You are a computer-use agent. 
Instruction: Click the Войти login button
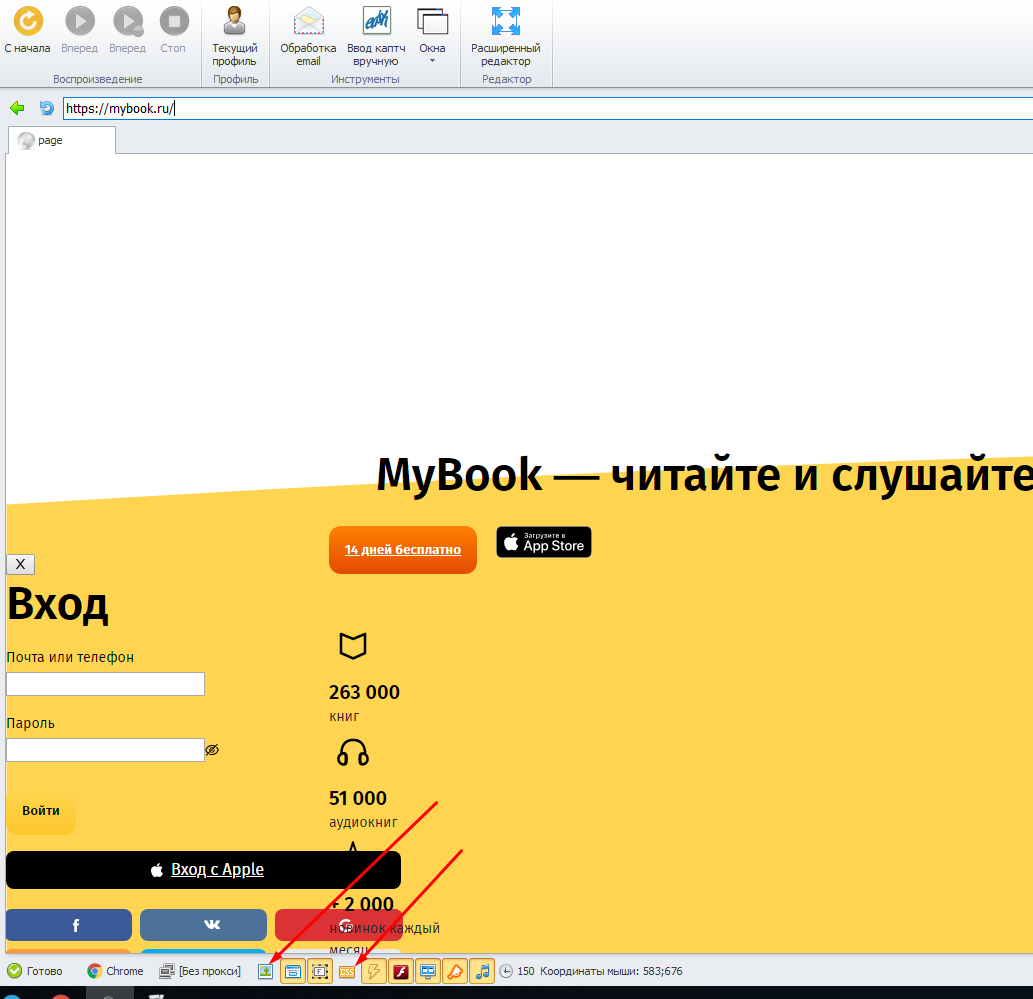pyautogui.click(x=41, y=811)
